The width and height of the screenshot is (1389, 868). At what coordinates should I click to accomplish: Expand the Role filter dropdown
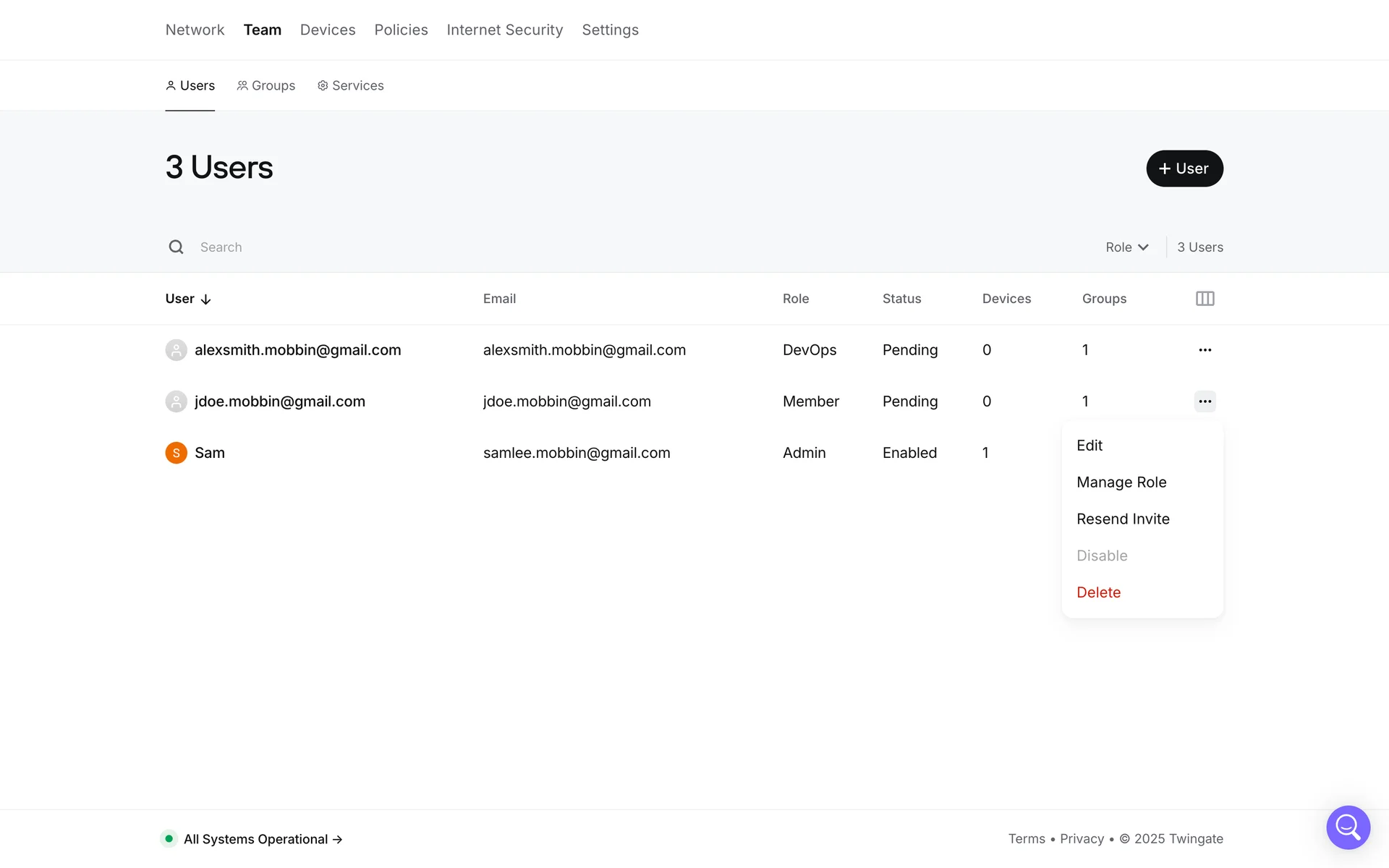(x=1126, y=247)
